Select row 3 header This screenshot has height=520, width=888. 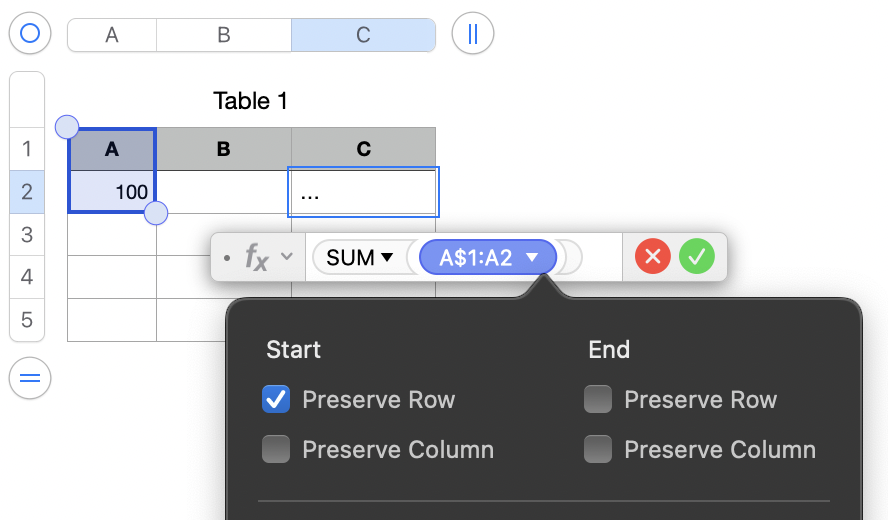(27, 234)
